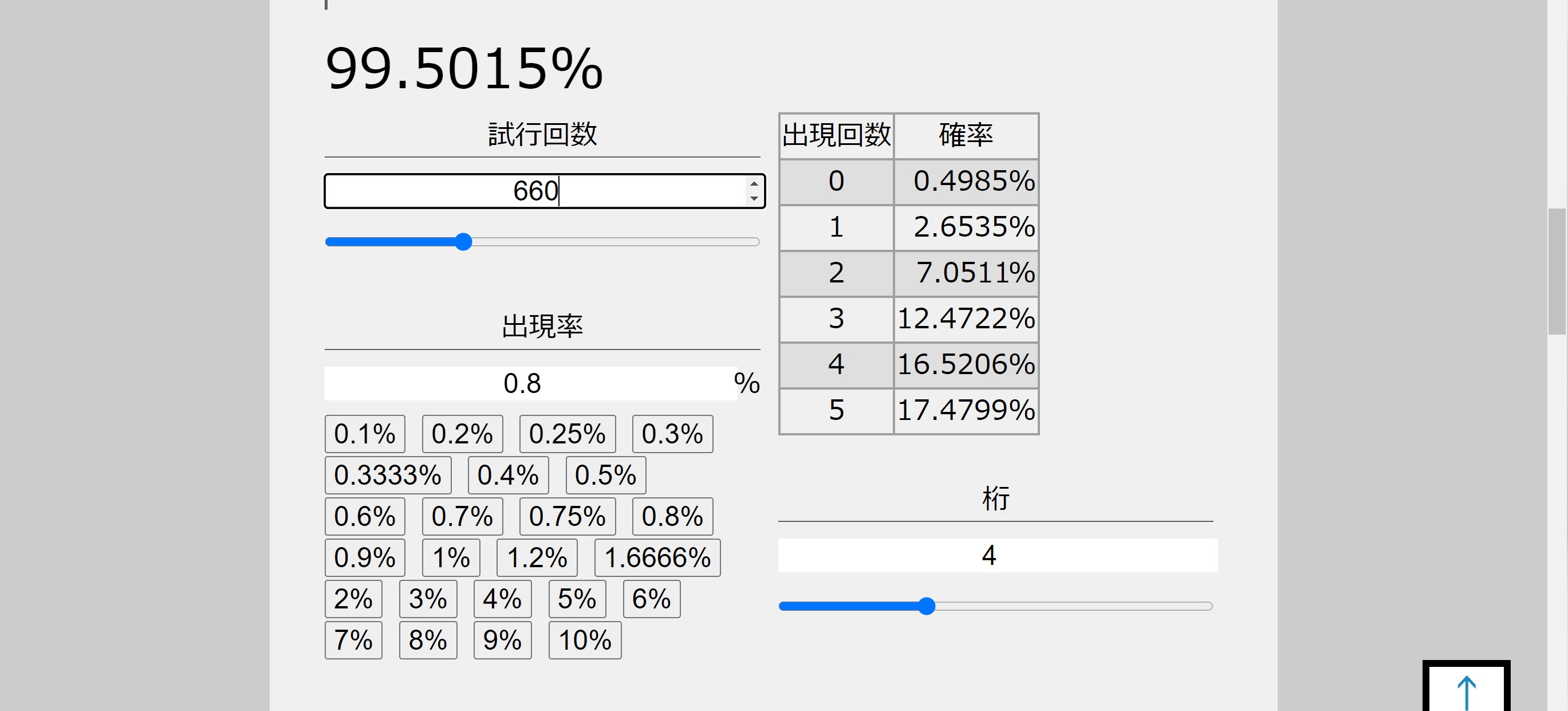Choose the 1% rate preset
This screenshot has height=711, width=1568.
[451, 557]
